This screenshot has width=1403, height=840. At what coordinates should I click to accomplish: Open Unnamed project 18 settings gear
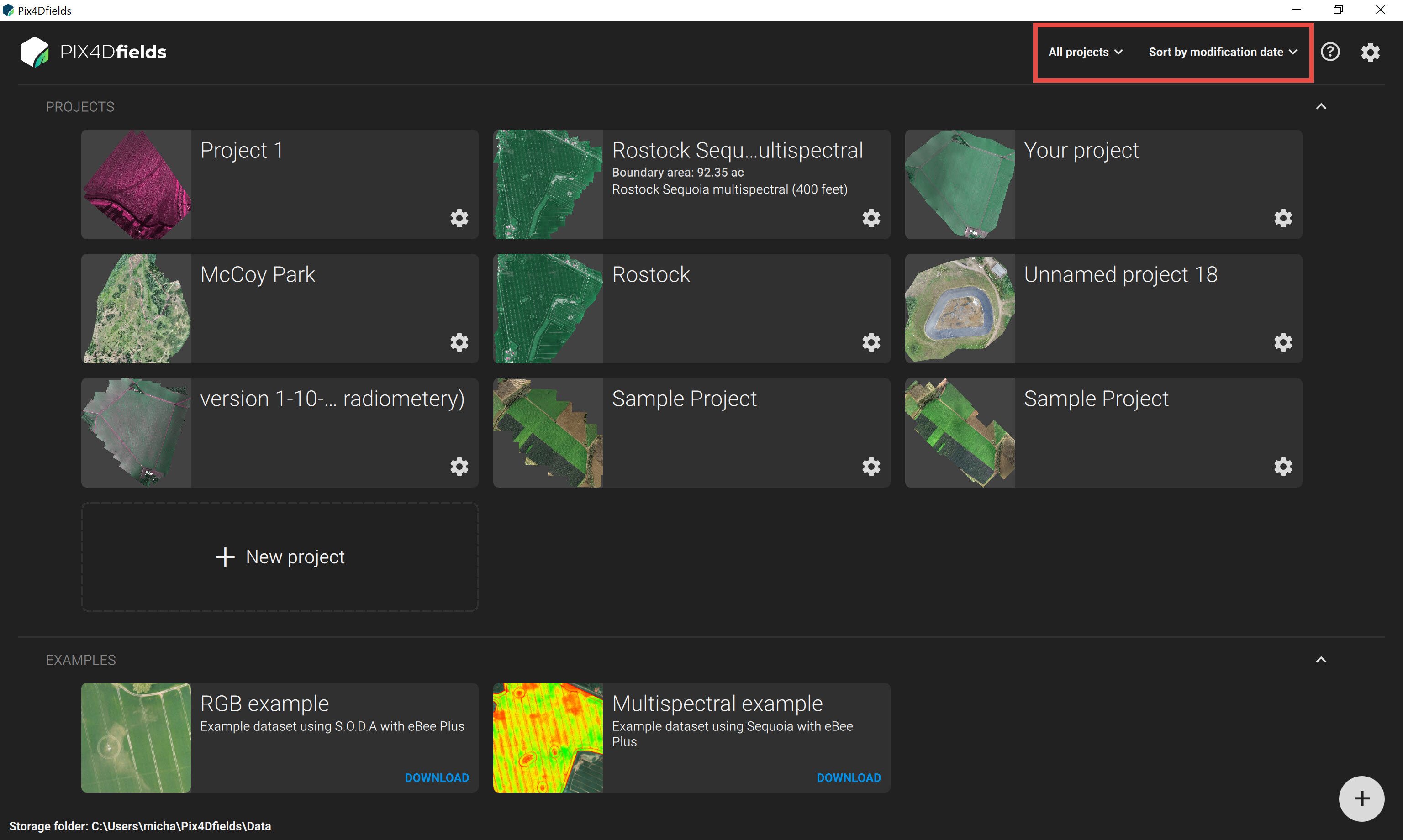1283,342
